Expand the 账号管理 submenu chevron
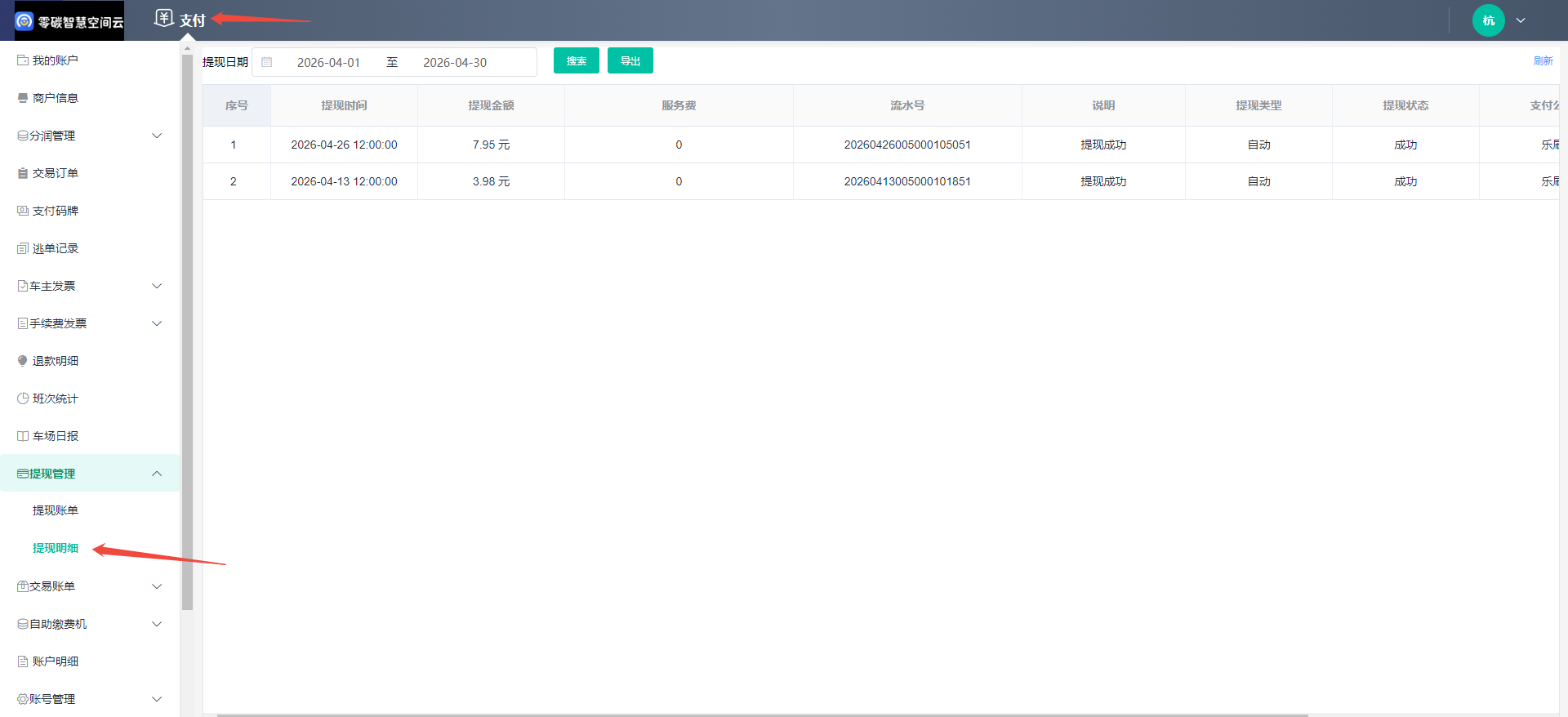The image size is (1568, 717). click(157, 699)
